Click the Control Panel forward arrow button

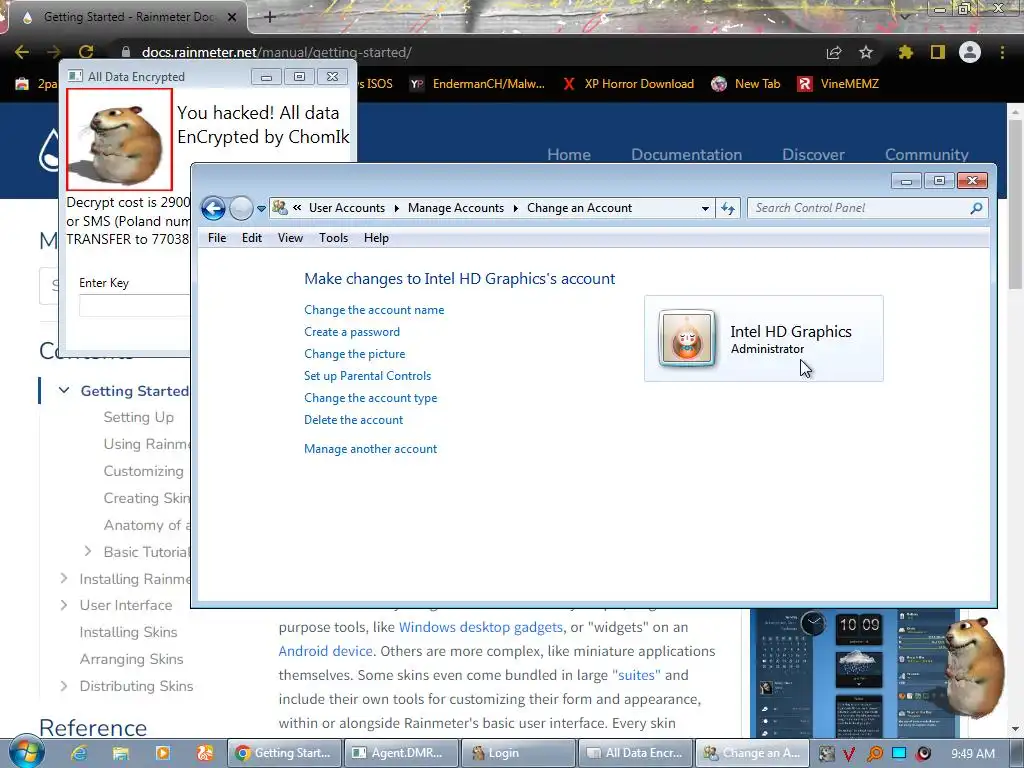pos(241,208)
